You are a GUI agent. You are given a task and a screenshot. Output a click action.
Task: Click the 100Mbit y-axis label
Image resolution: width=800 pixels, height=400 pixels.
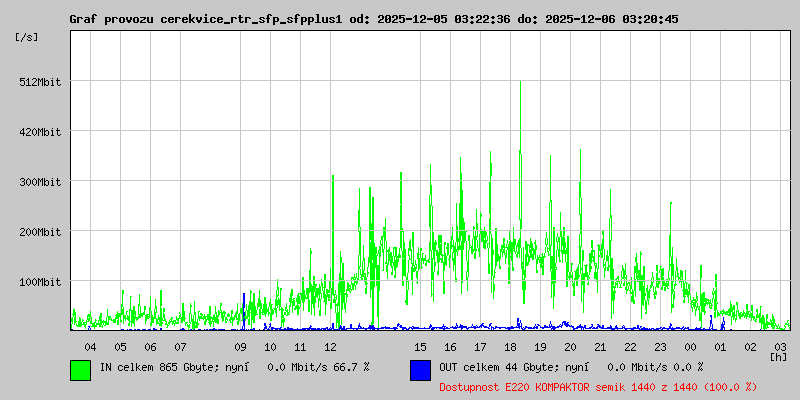41,282
